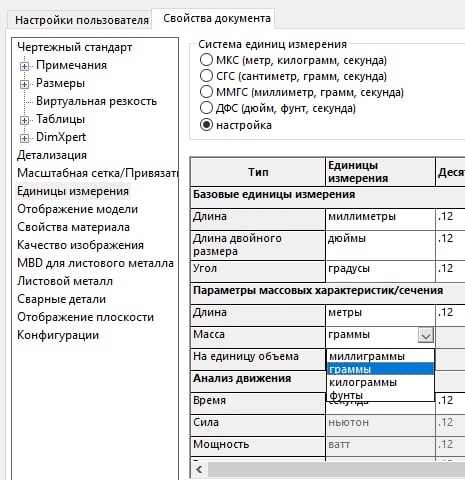Select the Размеры label in the tree

pyautogui.click(x=60, y=83)
